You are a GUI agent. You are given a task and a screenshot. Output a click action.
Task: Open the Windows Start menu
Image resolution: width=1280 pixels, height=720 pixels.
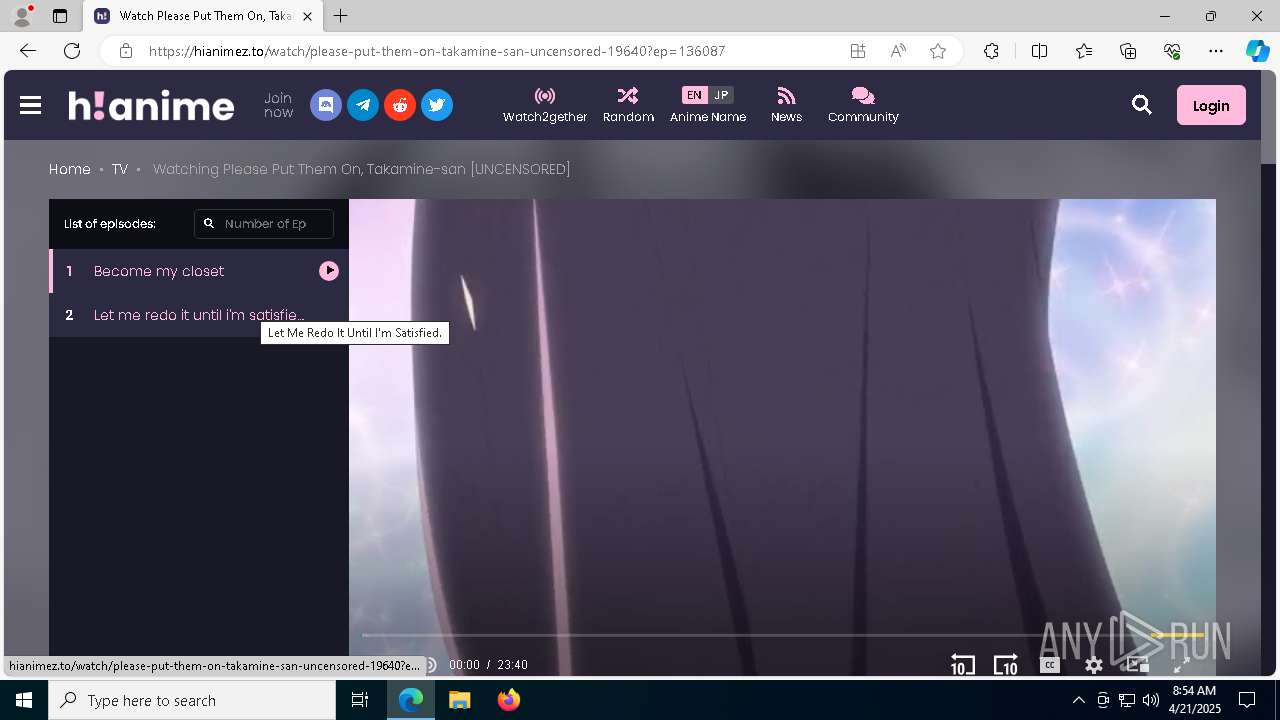click(24, 700)
